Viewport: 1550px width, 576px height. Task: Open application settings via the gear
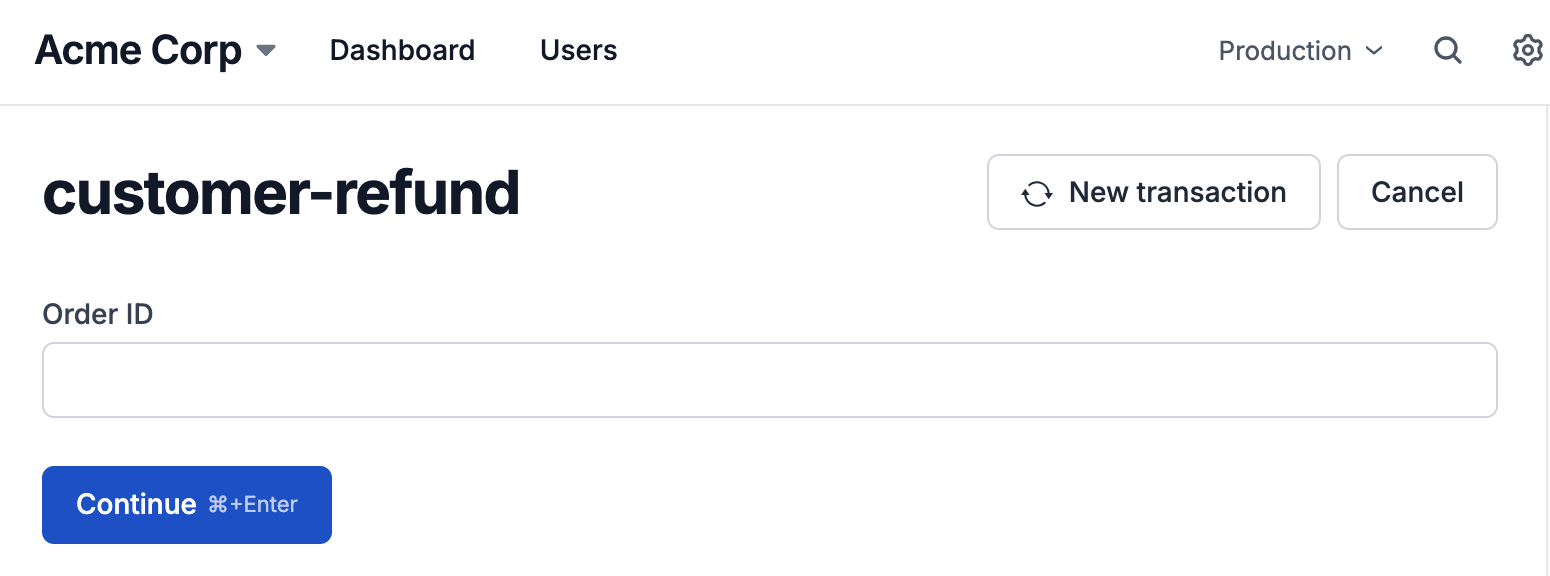tap(1527, 50)
